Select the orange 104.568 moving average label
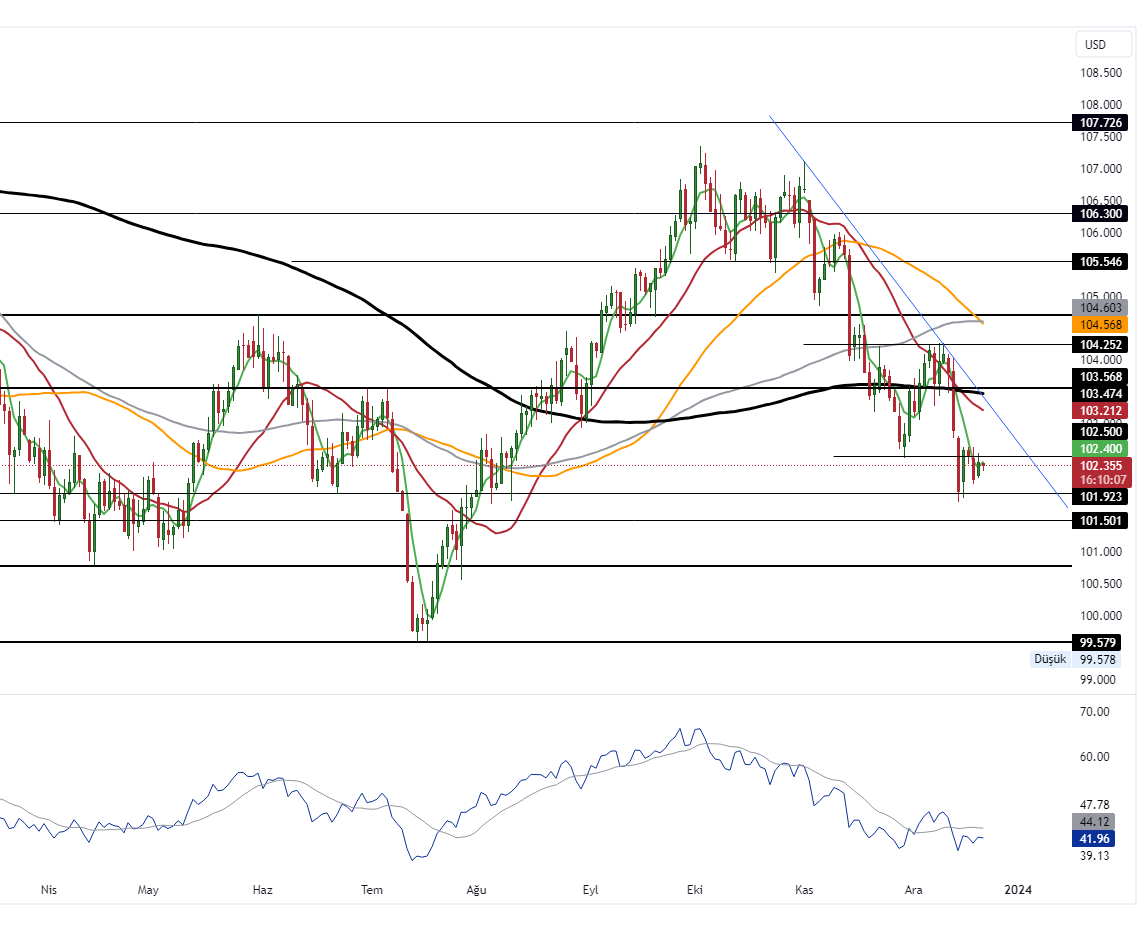 1100,325
